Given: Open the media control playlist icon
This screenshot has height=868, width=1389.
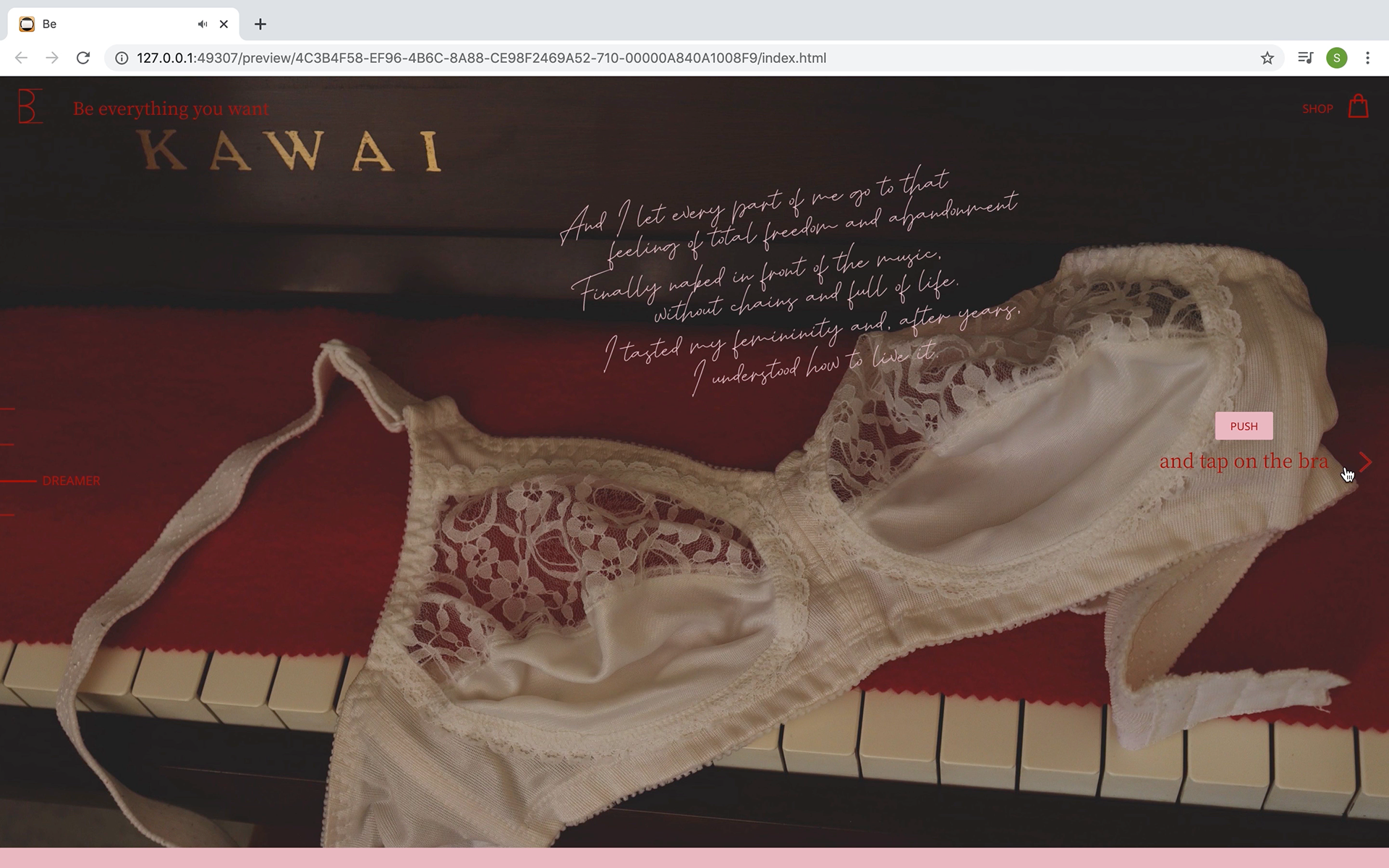Looking at the screenshot, I should tap(1305, 58).
